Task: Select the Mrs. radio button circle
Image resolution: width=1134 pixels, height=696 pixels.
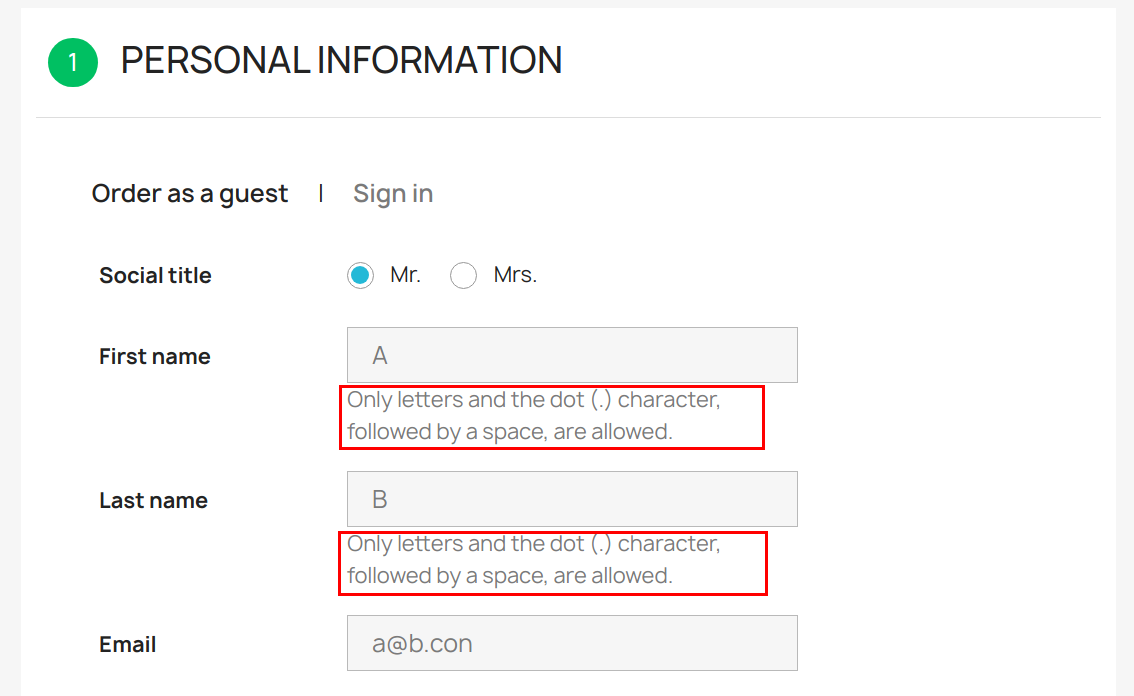Action: tap(463, 275)
